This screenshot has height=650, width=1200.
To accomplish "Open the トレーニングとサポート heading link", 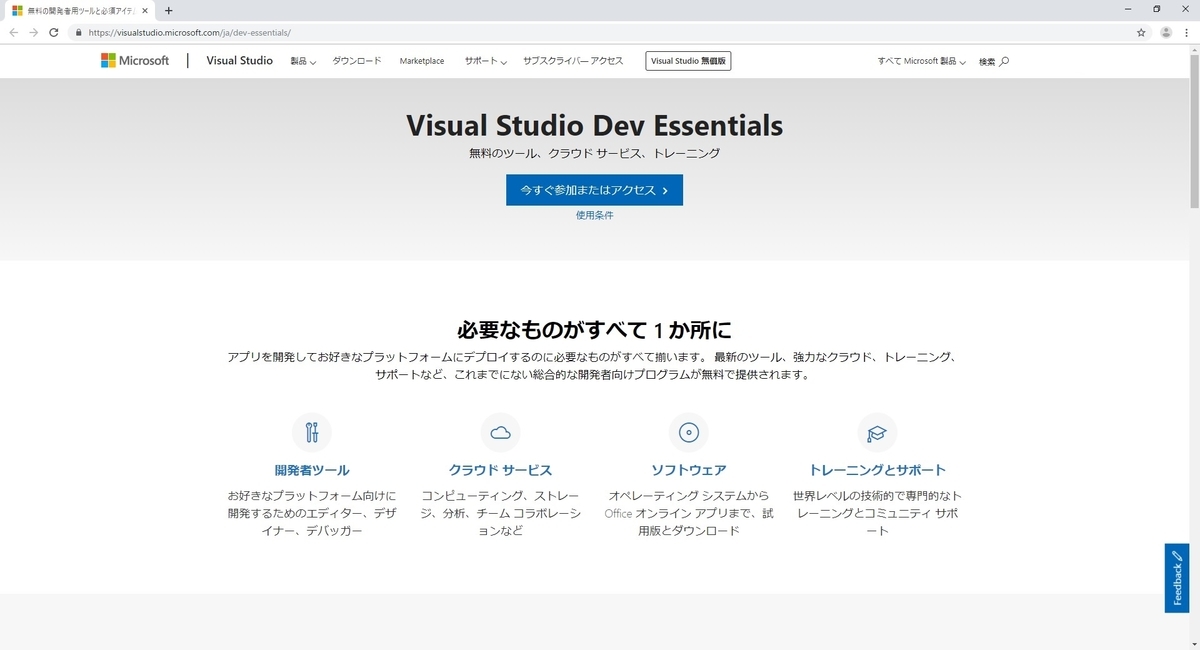I will coord(877,470).
